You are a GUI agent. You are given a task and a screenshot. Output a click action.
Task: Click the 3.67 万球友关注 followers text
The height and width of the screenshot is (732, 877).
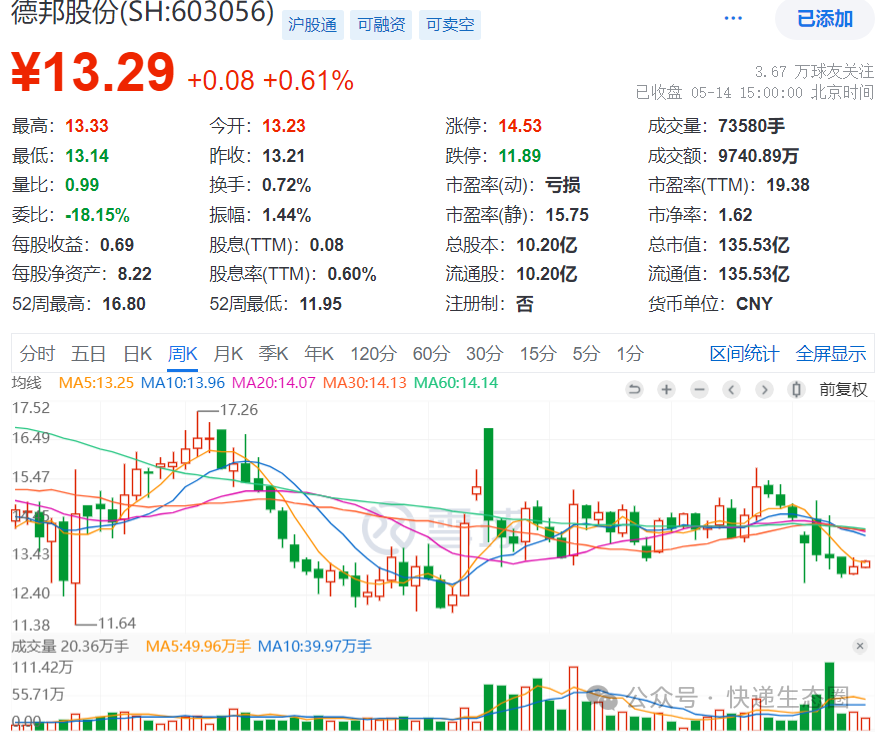[x=814, y=72]
